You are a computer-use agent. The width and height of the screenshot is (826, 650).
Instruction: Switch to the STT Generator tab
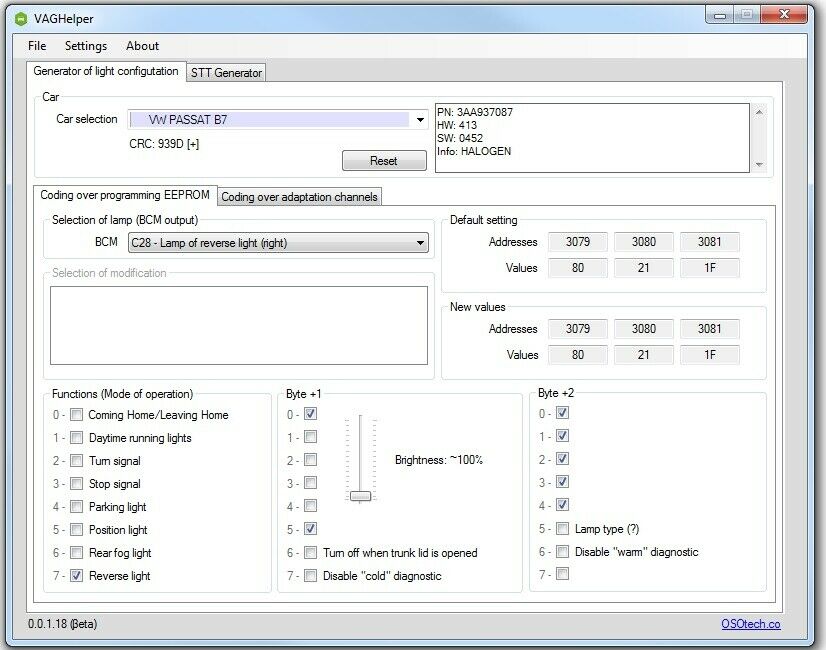(x=226, y=73)
